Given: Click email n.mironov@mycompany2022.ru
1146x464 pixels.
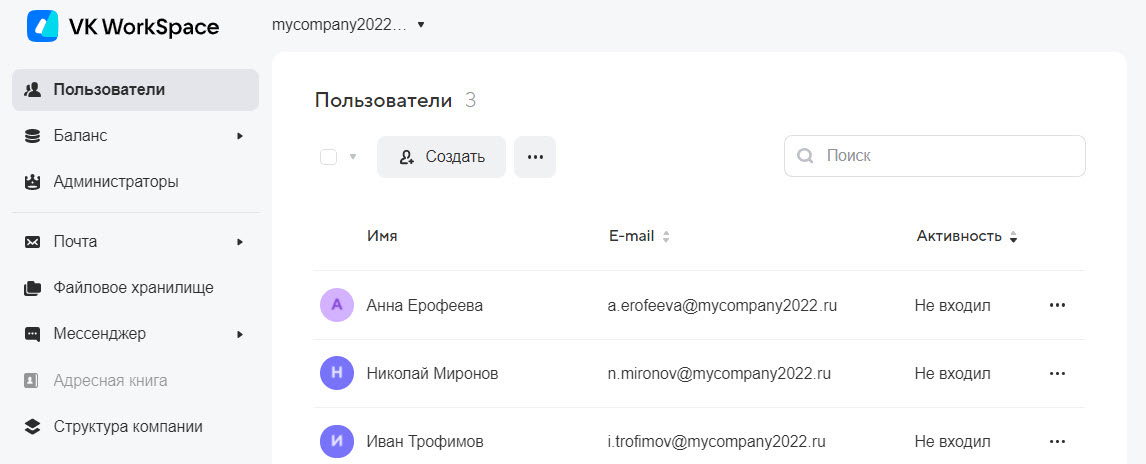Looking at the screenshot, I should [719, 373].
